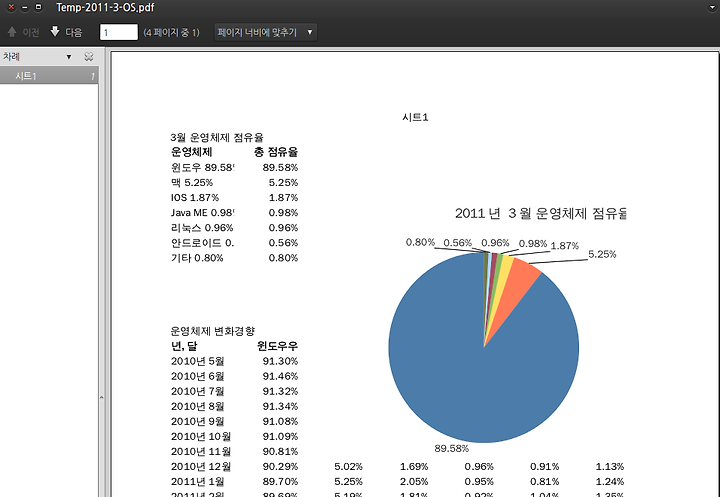Click the pie chart label 1.87%

[564, 246]
